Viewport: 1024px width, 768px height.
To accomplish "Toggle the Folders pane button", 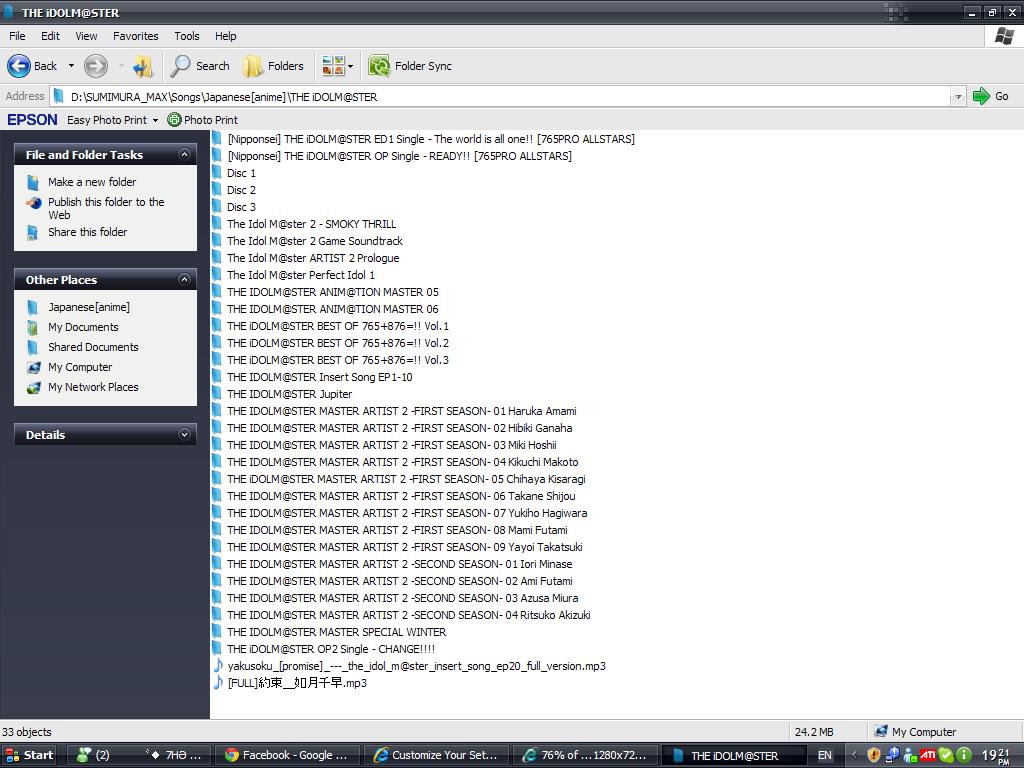I will pyautogui.click(x=273, y=66).
